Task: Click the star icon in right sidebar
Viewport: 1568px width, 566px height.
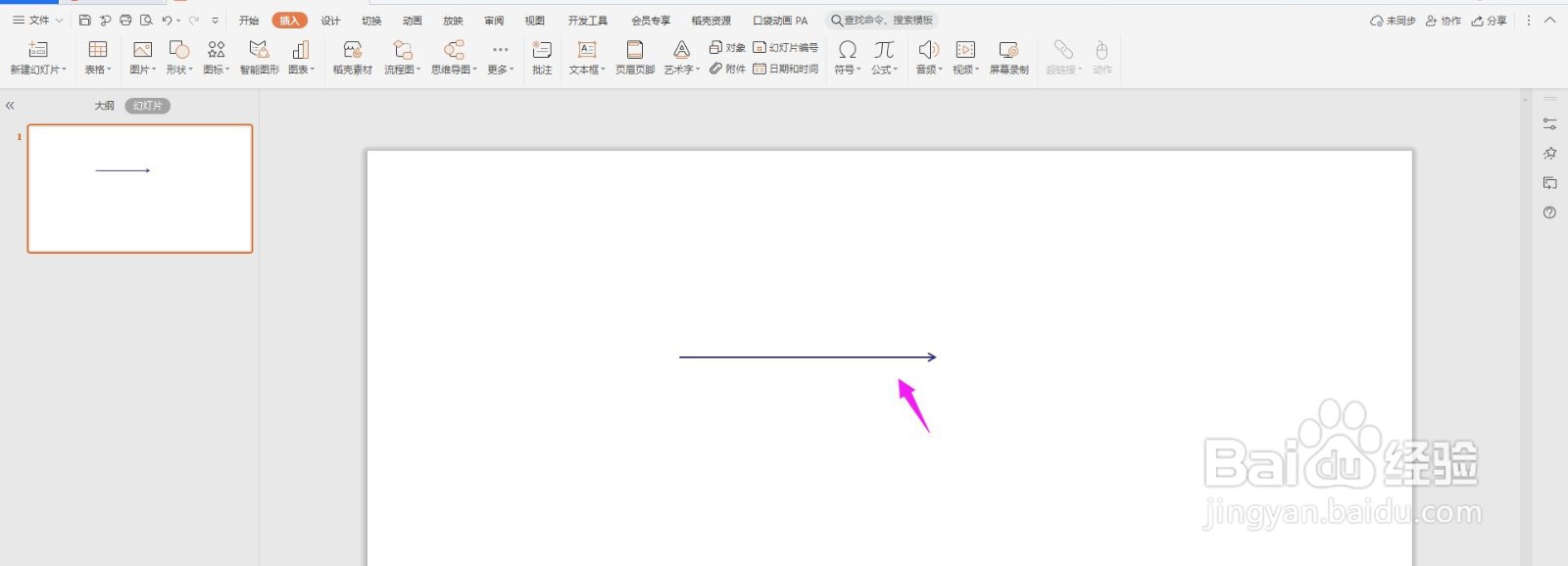Action: coord(1549,154)
